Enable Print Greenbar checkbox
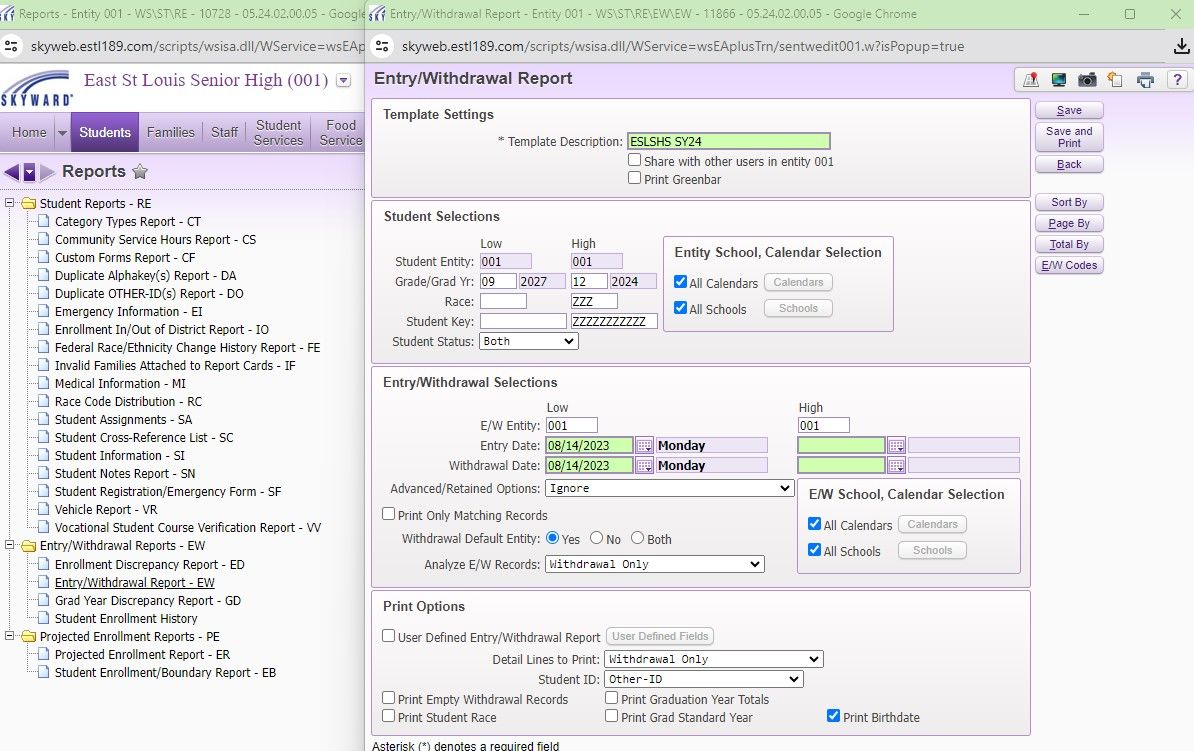Image resolution: width=1194 pixels, height=751 pixels. [635, 178]
